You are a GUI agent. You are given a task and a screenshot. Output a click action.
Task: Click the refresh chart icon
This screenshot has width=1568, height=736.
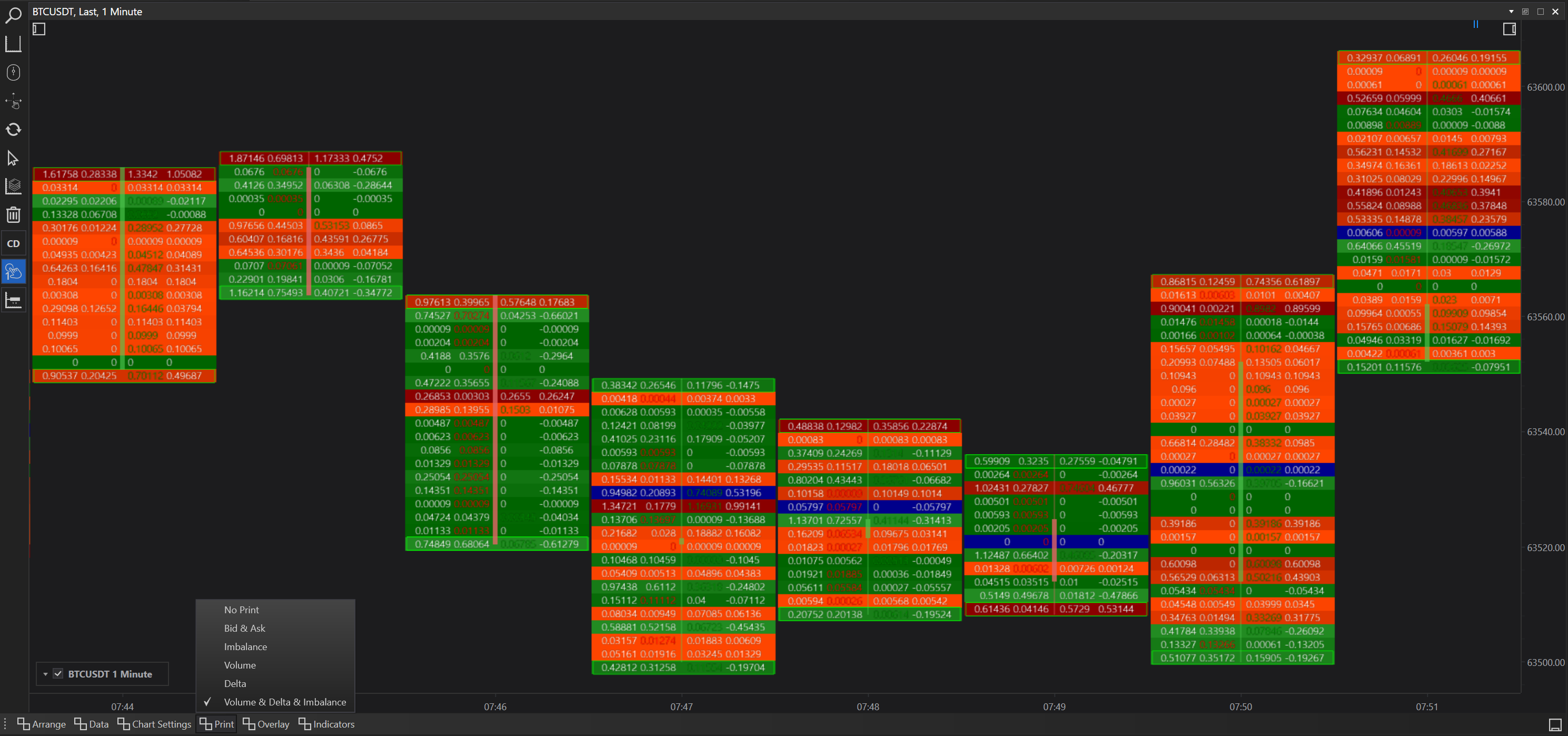pyautogui.click(x=13, y=129)
